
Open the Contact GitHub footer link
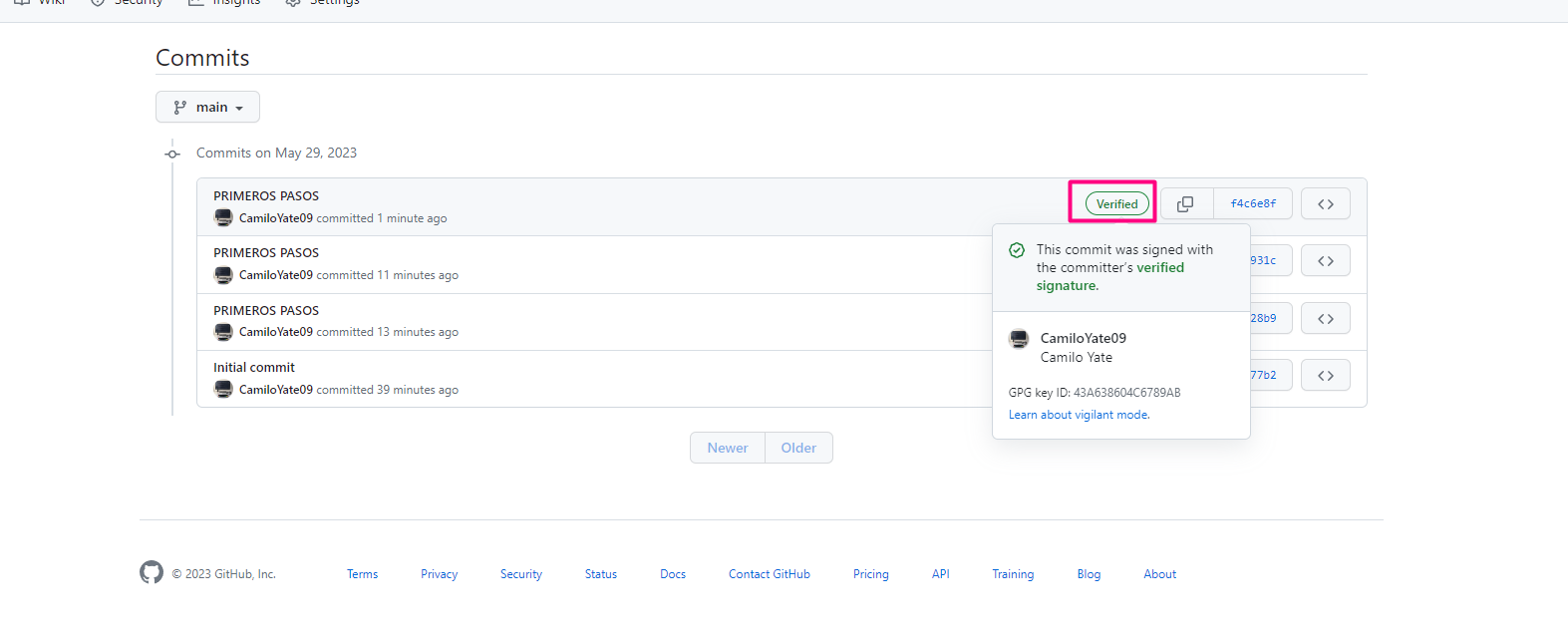[770, 574]
